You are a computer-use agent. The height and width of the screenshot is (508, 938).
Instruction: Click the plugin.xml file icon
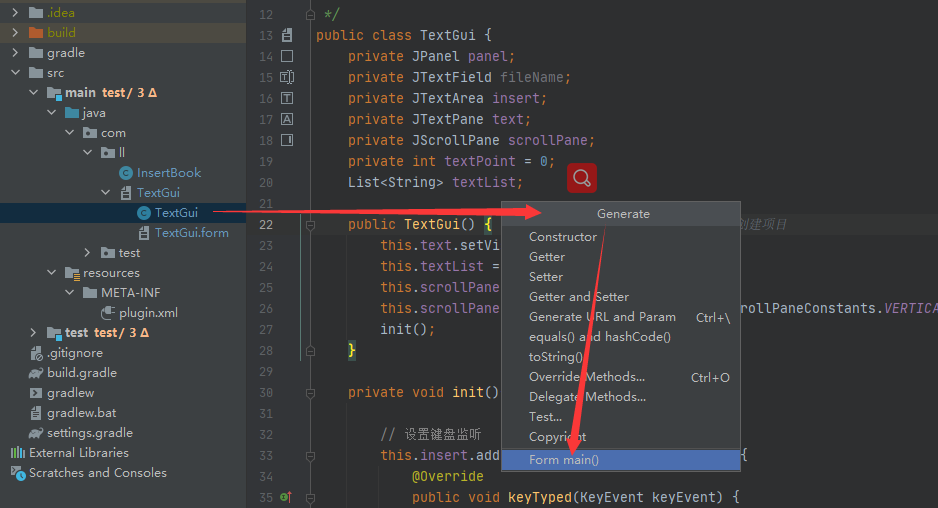(108, 312)
